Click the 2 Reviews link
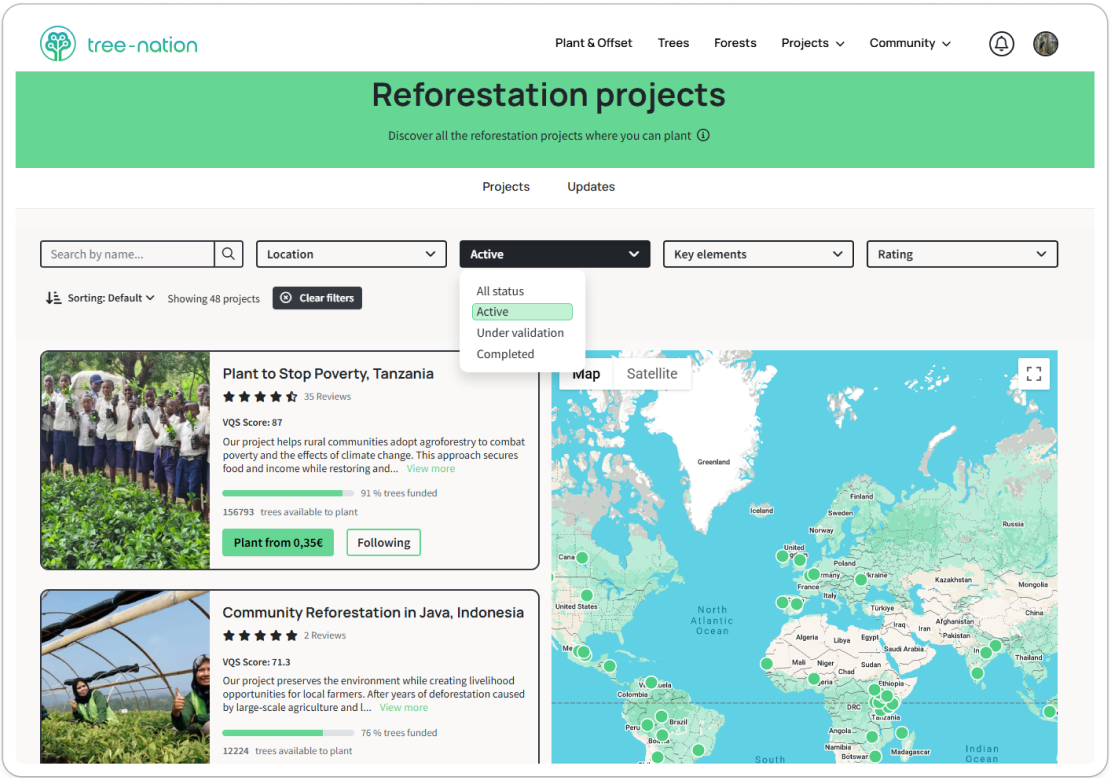The width and height of the screenshot is (1110, 778). (x=325, y=636)
